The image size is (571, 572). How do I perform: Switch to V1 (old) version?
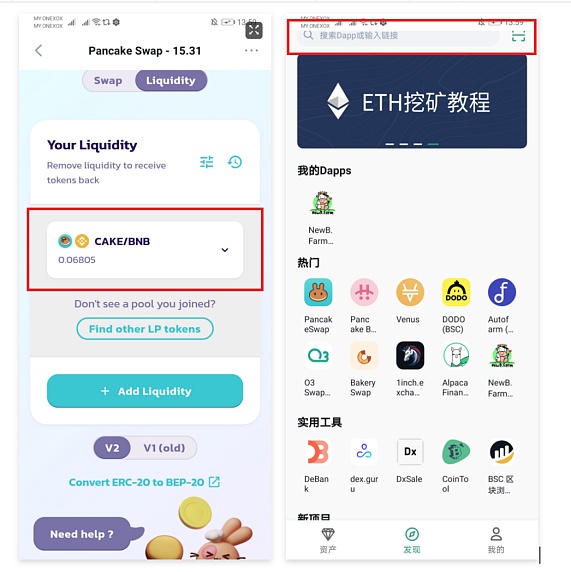coord(164,448)
